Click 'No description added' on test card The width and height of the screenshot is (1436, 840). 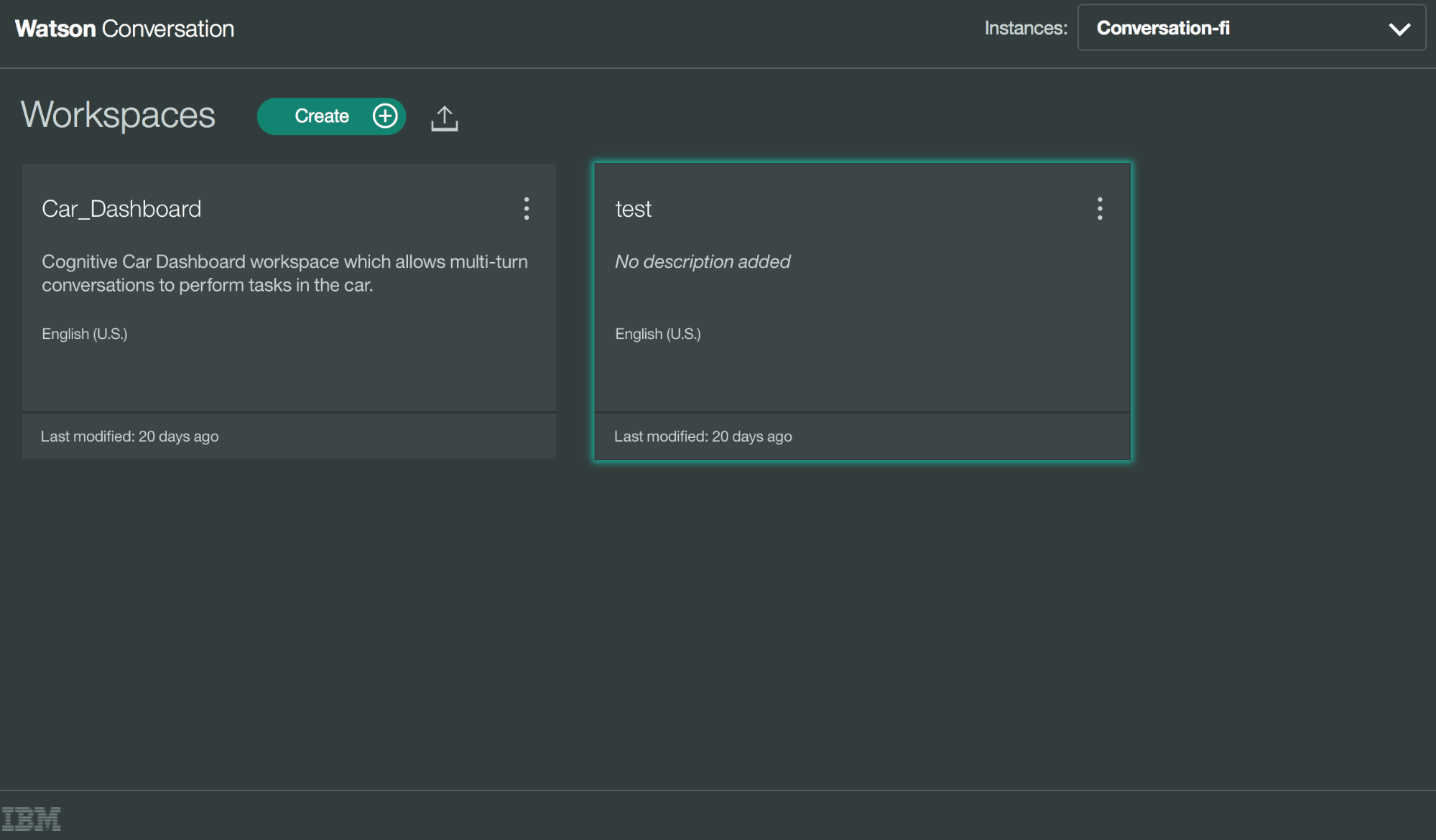point(703,261)
